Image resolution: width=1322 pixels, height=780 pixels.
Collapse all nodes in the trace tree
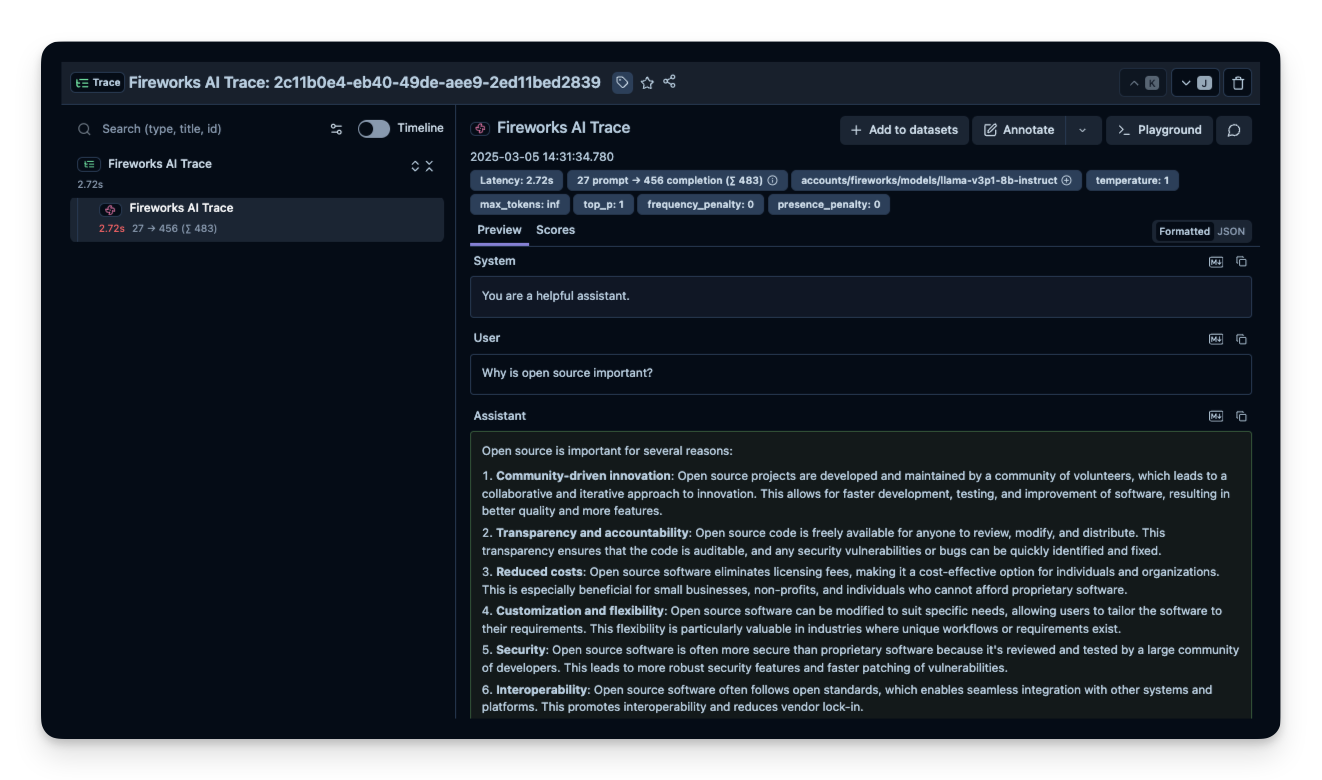click(430, 166)
